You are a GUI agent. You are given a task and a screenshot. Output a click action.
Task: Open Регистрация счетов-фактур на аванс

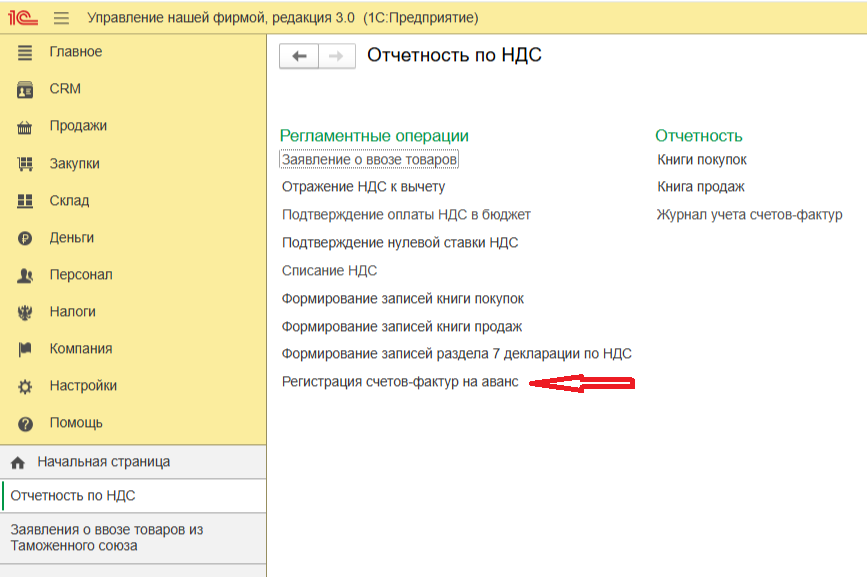(400, 382)
